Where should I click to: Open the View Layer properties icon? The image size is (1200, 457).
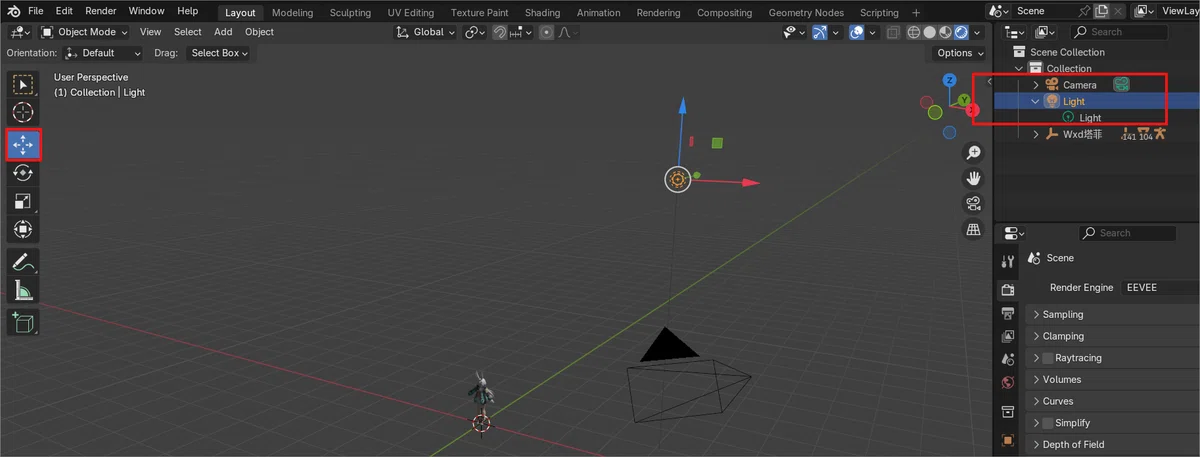tap(1008, 337)
